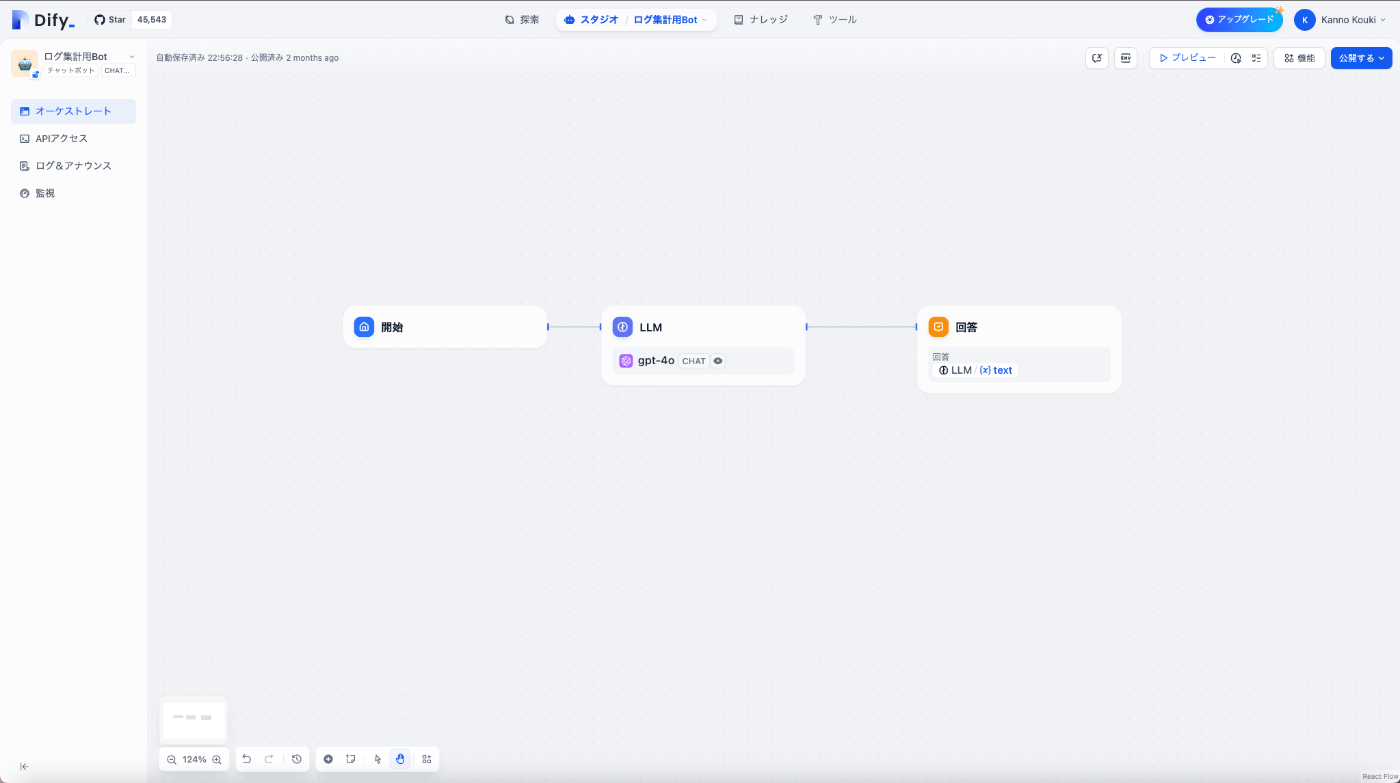Expand the 公開する dropdown

pyautogui.click(x=1361, y=58)
